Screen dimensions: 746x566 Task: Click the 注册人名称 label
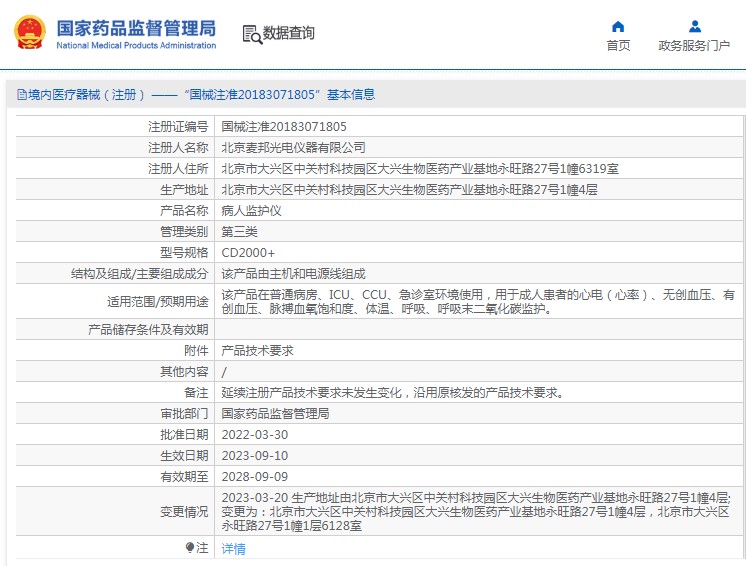[178, 147]
